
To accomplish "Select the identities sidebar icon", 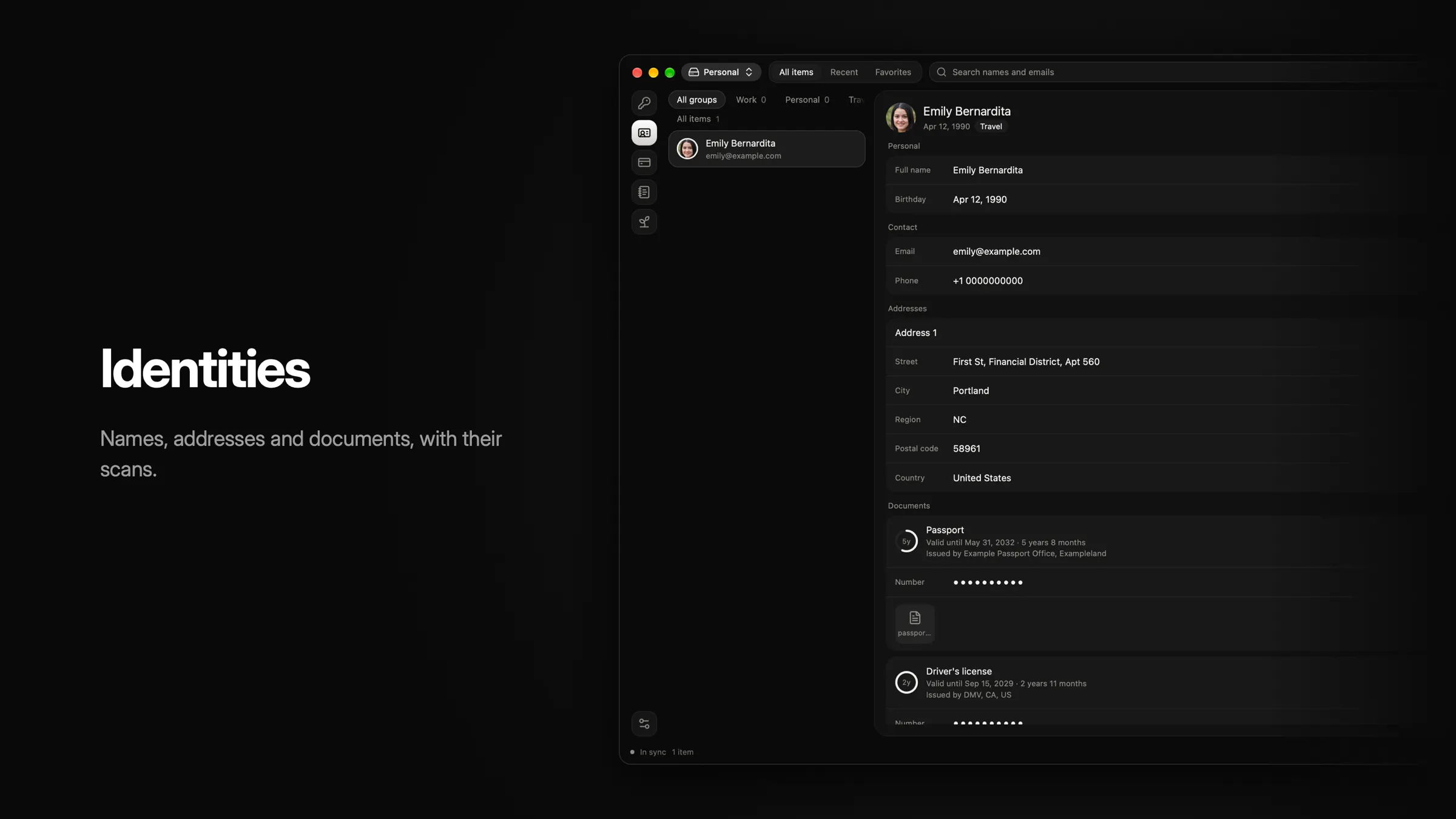I will (x=644, y=133).
